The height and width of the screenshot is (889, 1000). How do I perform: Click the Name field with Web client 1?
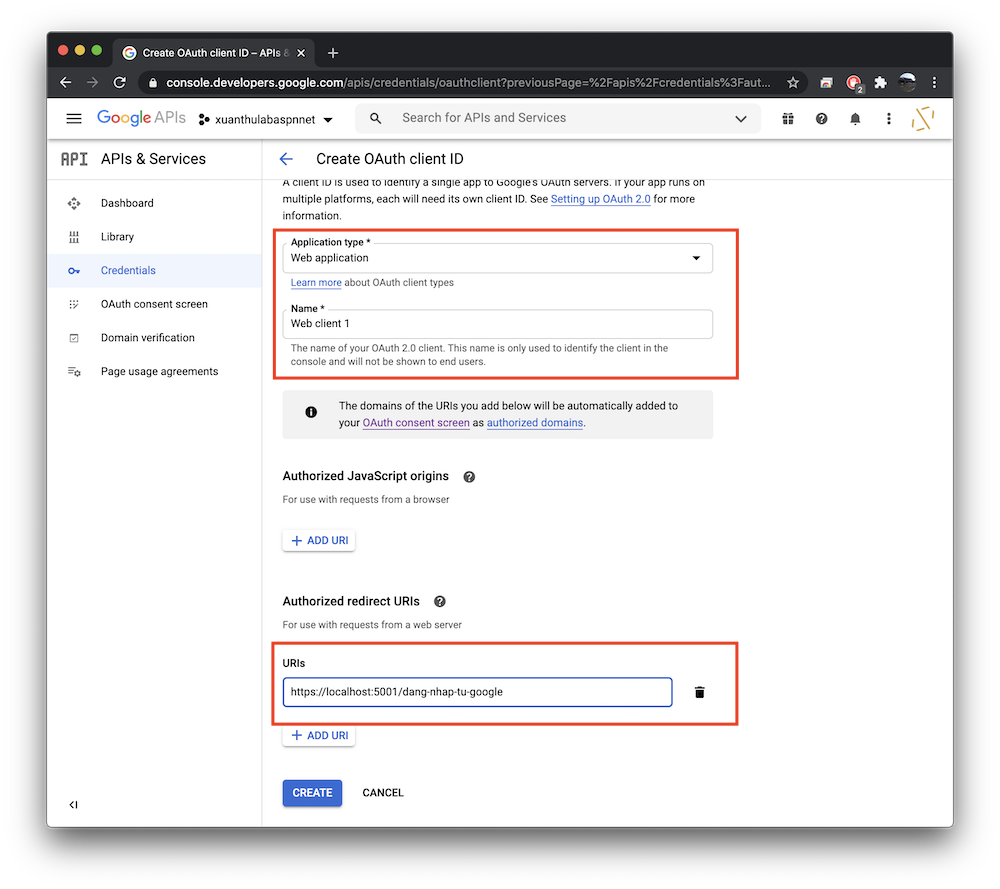pyautogui.click(x=497, y=324)
